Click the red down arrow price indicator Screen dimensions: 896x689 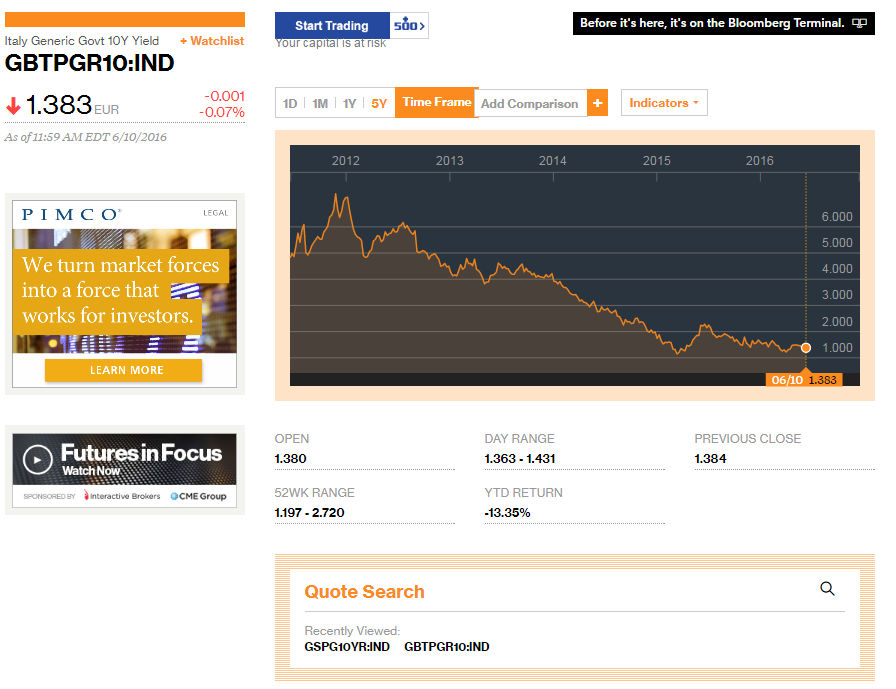coord(13,106)
